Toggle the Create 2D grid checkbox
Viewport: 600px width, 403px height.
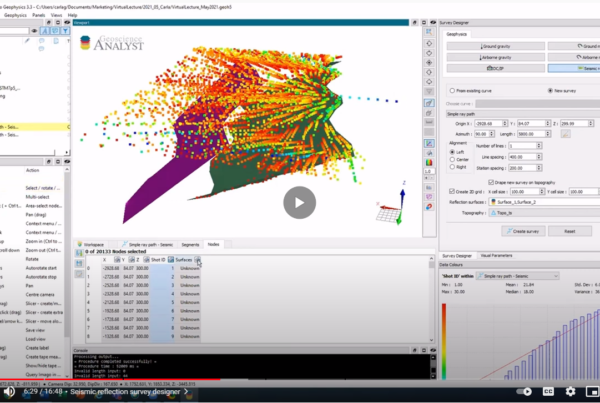451,190
